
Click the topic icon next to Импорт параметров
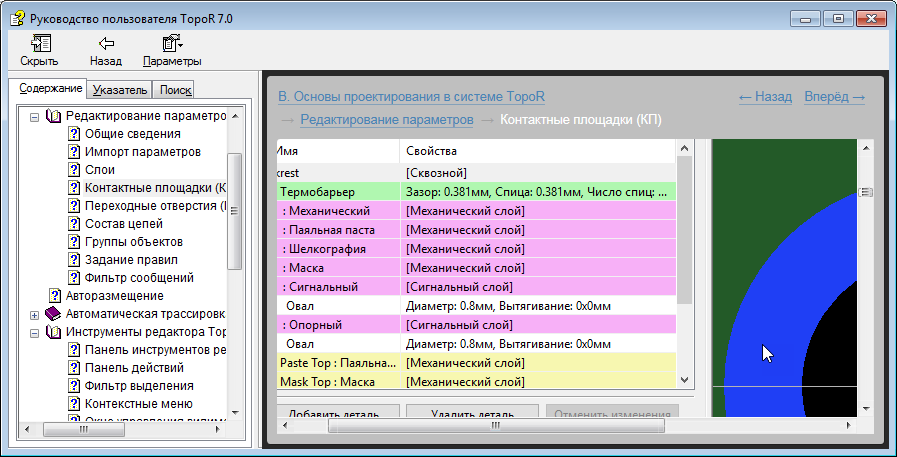pyautogui.click(x=74, y=152)
